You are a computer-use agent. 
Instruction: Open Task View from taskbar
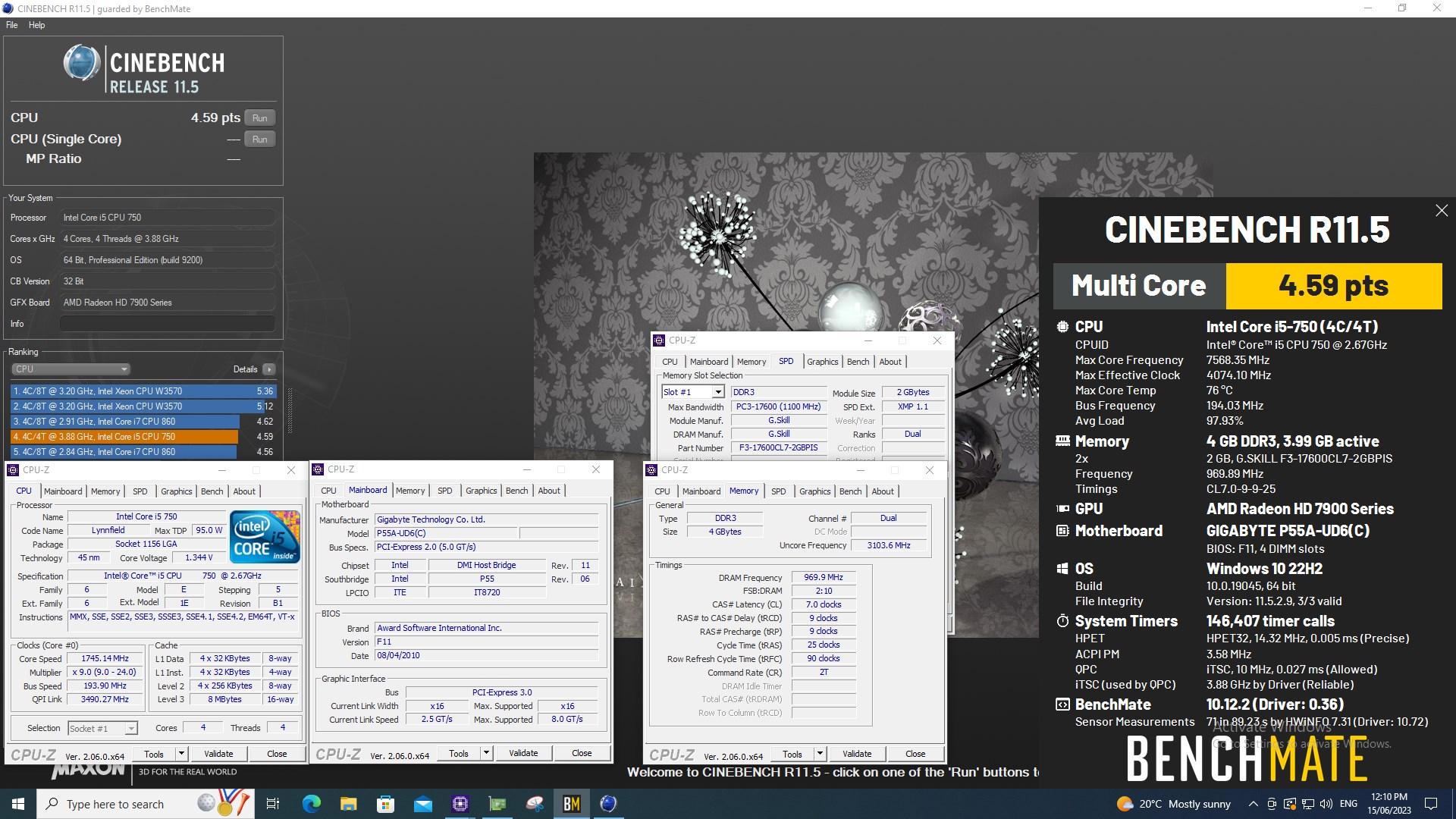pos(273,804)
